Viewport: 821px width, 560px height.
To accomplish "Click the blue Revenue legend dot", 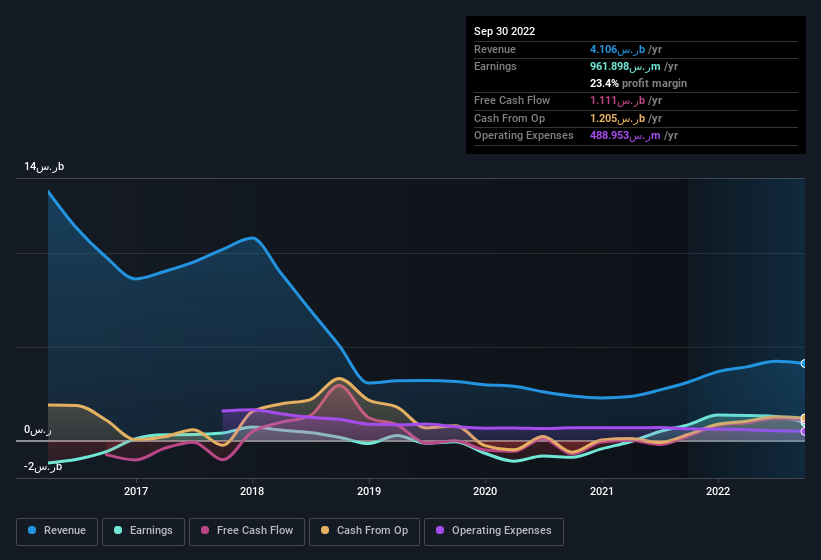I will [33, 531].
